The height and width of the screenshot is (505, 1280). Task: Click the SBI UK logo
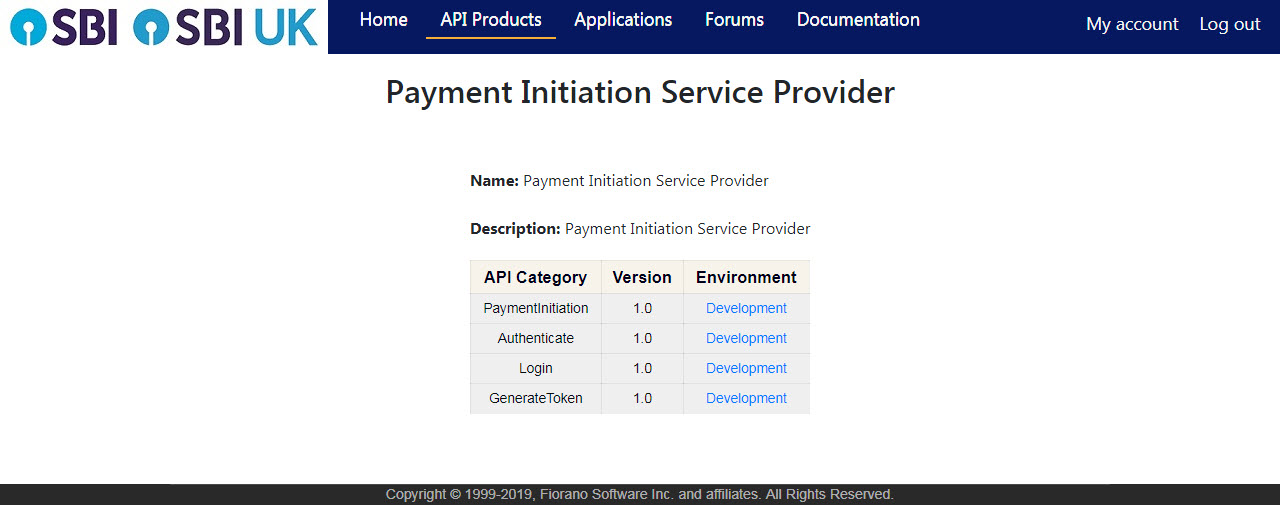coord(225,27)
